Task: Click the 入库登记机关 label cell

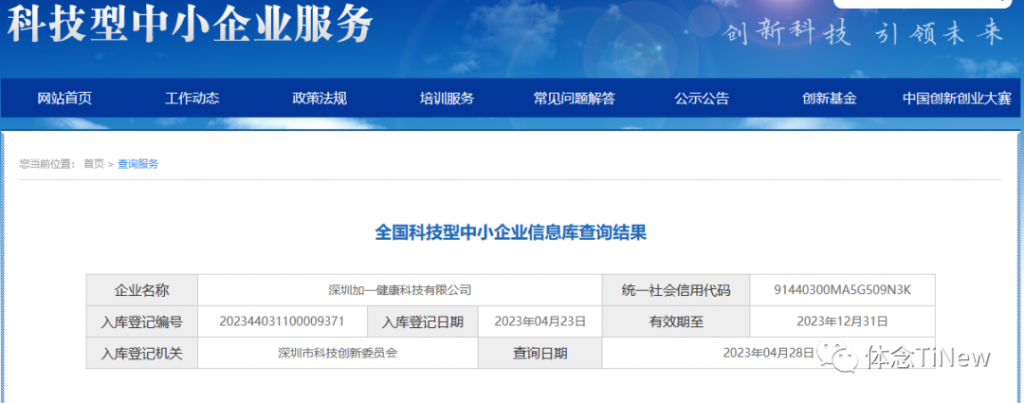Action: pos(142,353)
